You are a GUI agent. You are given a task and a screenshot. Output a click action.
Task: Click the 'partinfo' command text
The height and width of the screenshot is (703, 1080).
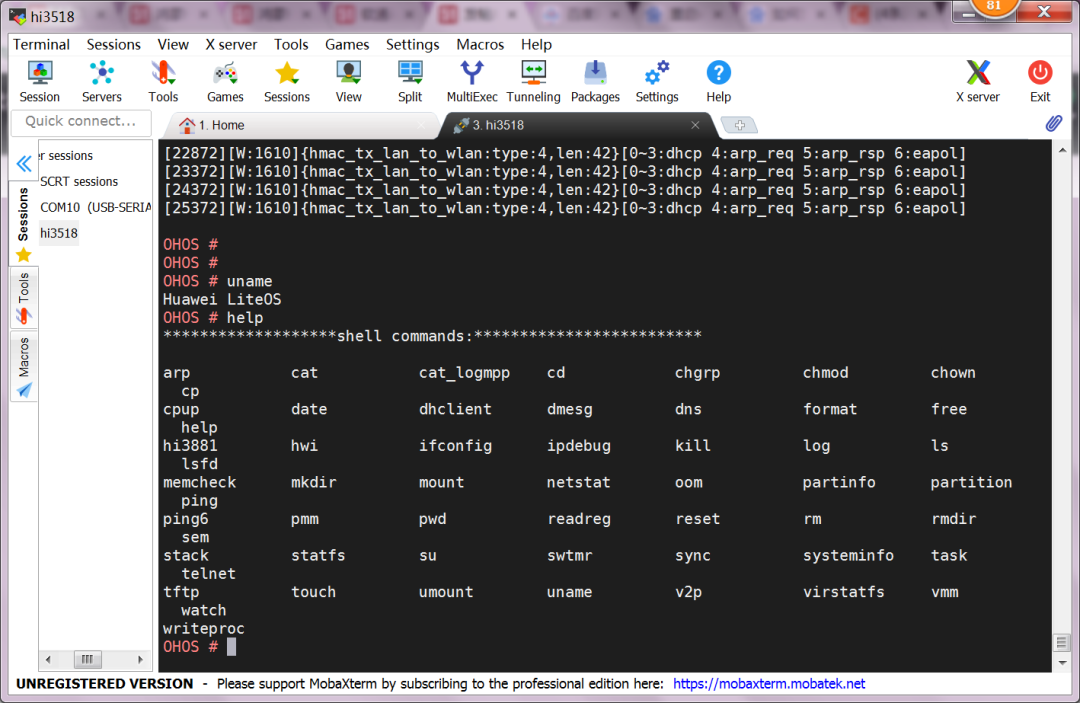839,483
